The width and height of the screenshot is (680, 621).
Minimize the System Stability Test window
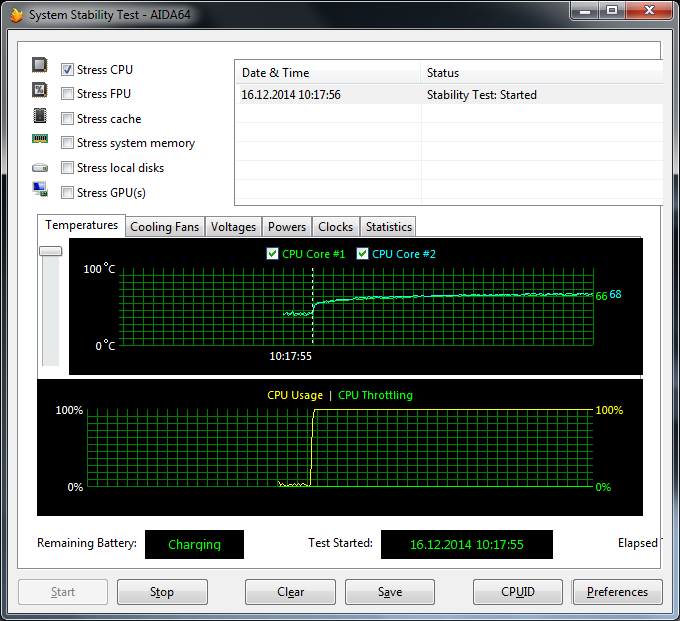(x=585, y=11)
